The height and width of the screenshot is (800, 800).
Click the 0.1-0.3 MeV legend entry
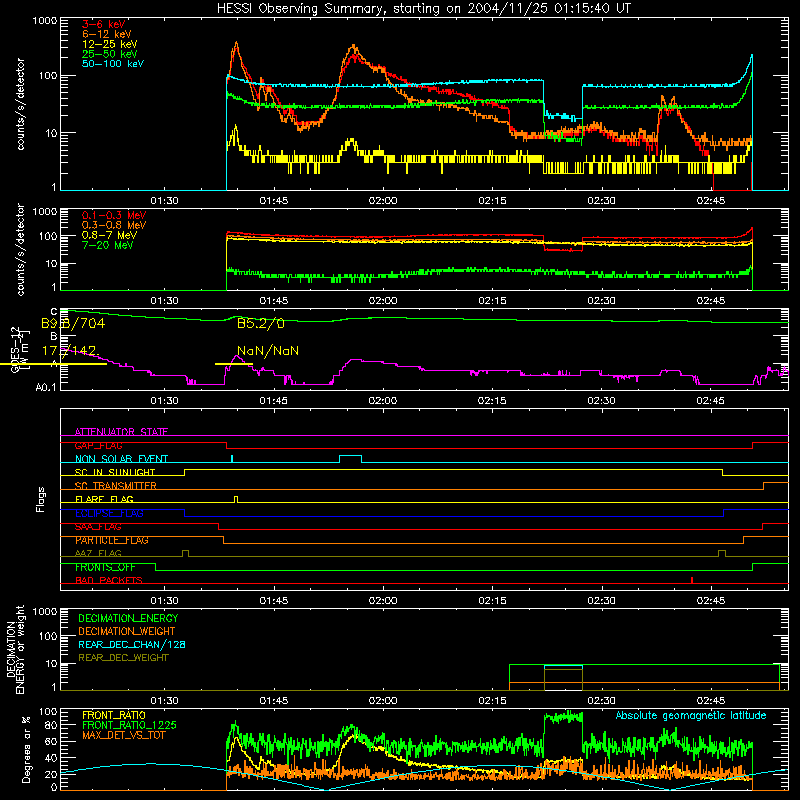pyautogui.click(x=114, y=215)
